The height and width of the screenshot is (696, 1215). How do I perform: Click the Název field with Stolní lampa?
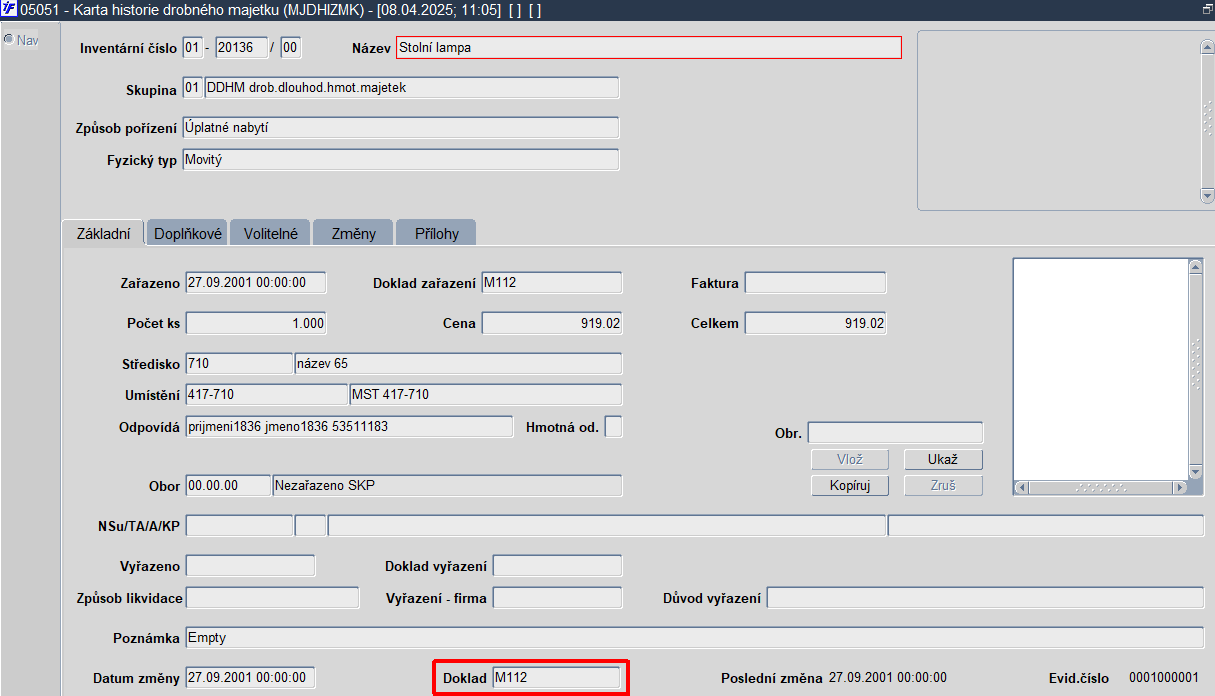[649, 47]
